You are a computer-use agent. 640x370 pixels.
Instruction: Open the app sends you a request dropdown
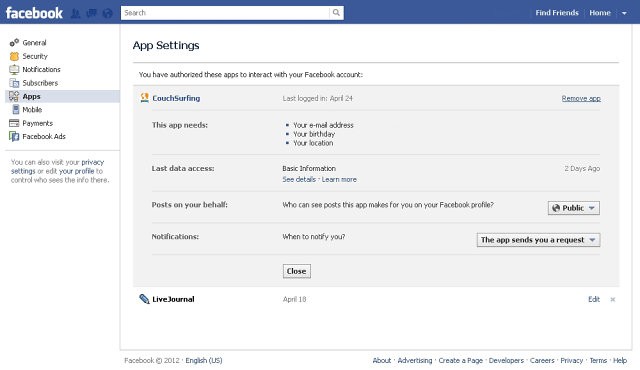(538, 240)
